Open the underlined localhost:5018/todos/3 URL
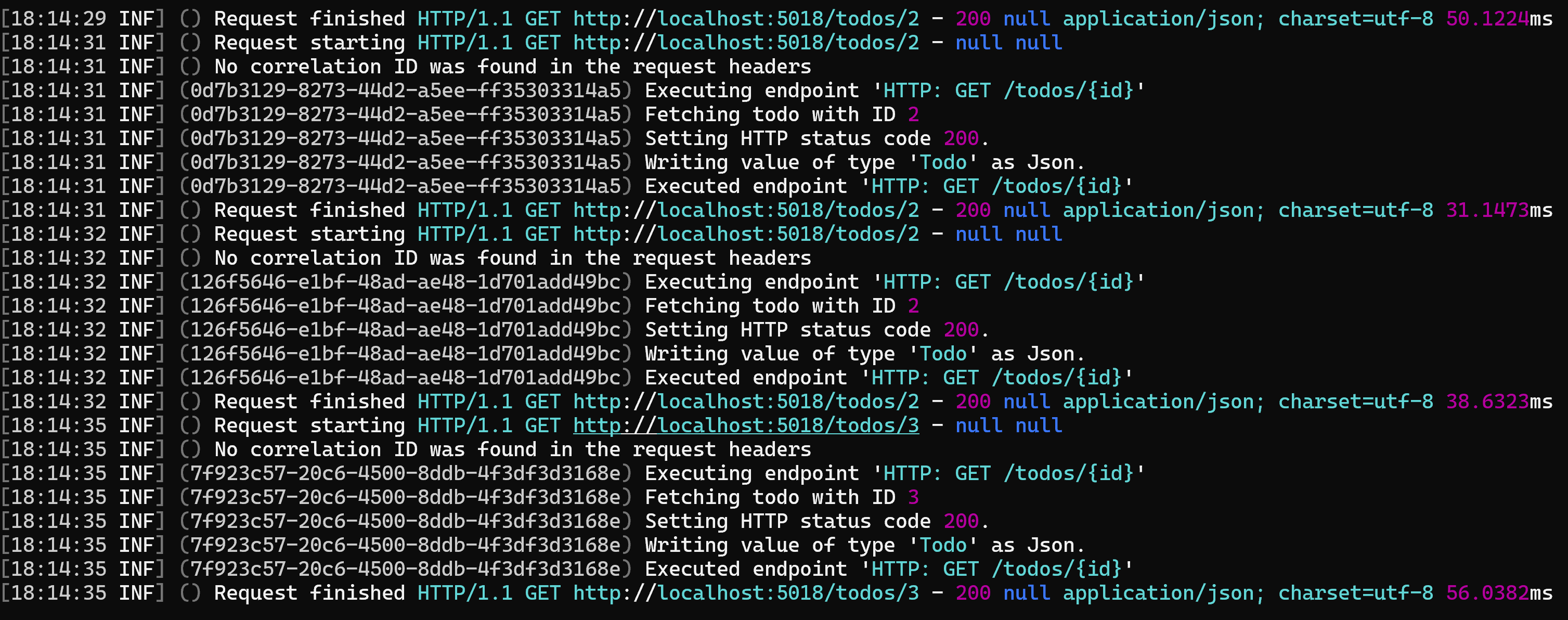1568x620 pixels. pyautogui.click(x=746, y=425)
